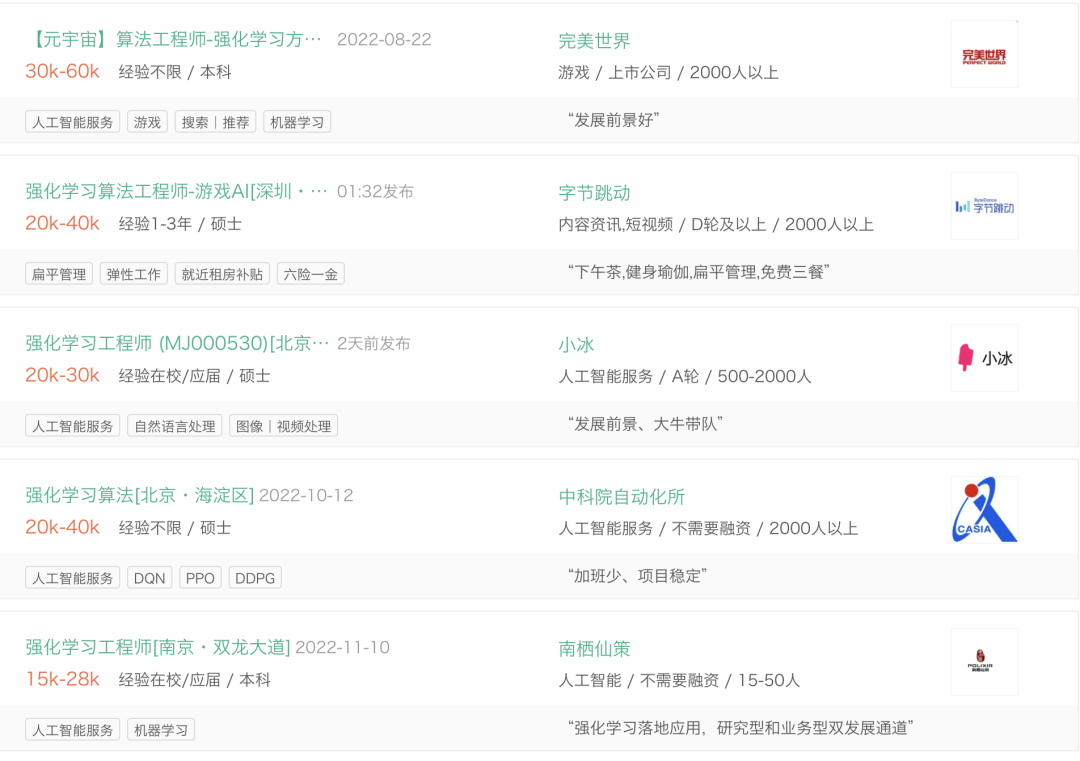Open the 中科院自动化所 company link
The image size is (1080, 761).
(x=621, y=497)
